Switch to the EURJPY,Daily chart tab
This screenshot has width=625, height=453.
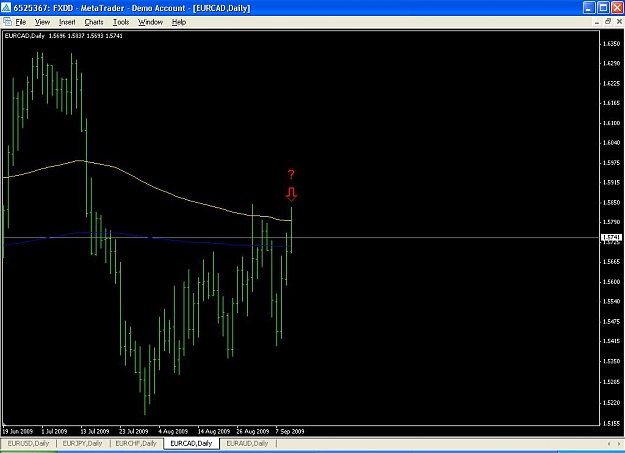pos(83,443)
